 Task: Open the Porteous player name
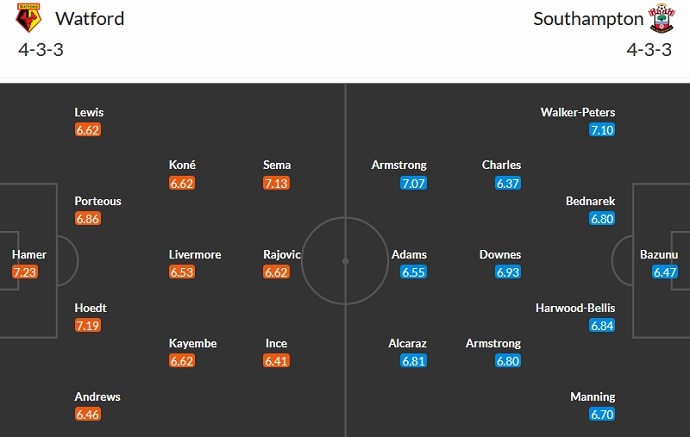pos(98,201)
